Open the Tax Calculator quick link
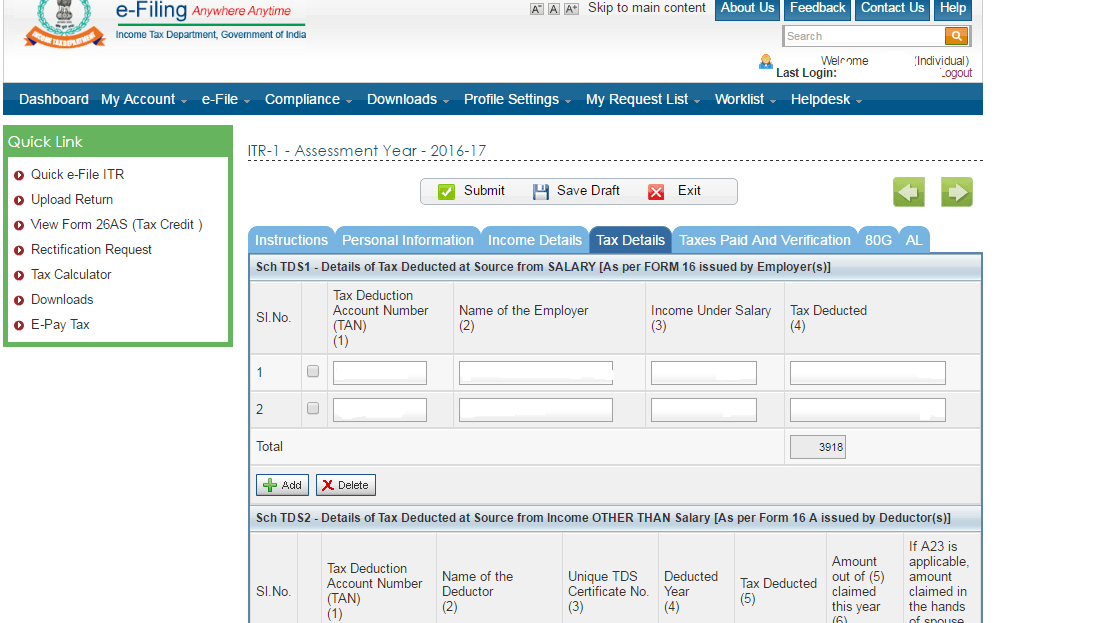The height and width of the screenshot is (623, 1100). click(70, 274)
